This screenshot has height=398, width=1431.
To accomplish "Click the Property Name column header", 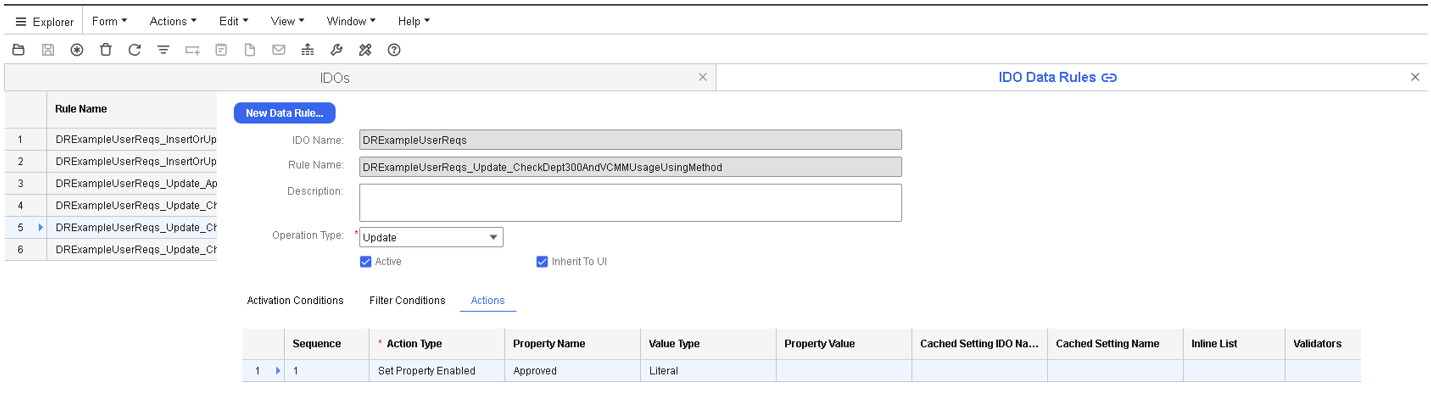I will click(x=573, y=343).
